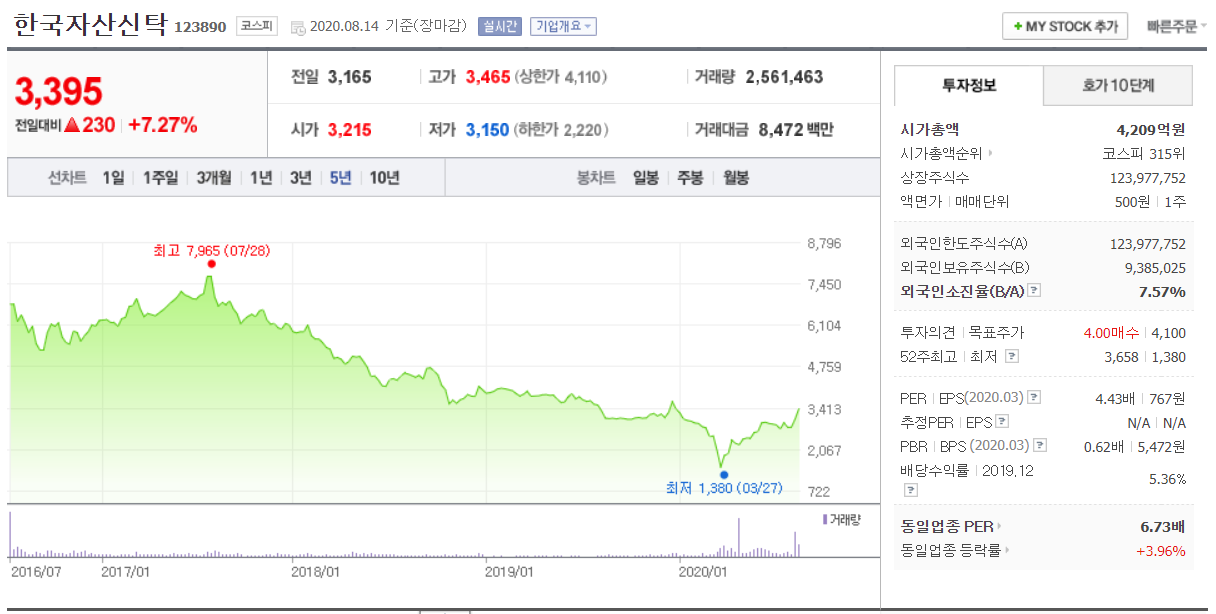Viewport: 1216px width, 614px height.
Task: Click the 코스피 315위 rank value
Action: (1144, 153)
